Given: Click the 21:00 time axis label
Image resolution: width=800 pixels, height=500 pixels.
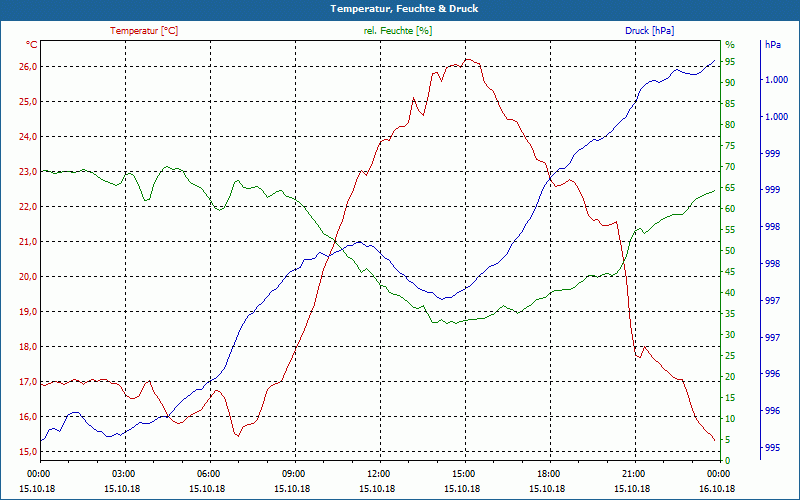Looking at the screenshot, I should [633, 474].
